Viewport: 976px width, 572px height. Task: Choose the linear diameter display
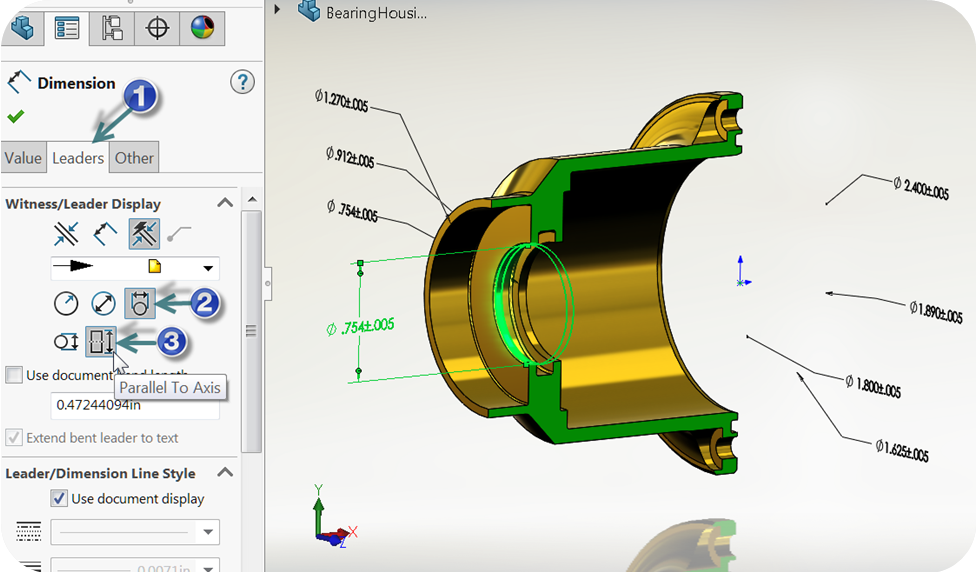coord(139,303)
